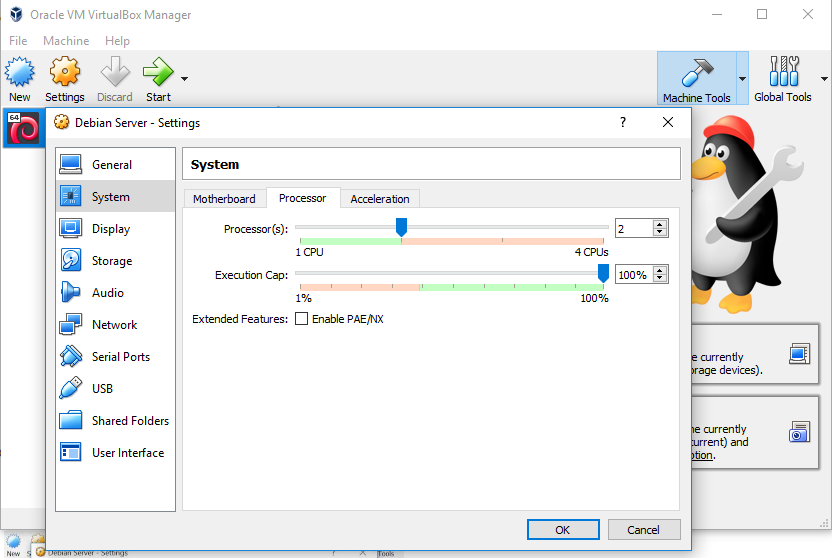This screenshot has width=832, height=558.
Task: Enable the PAE/NX checkbox
Action: [x=301, y=319]
